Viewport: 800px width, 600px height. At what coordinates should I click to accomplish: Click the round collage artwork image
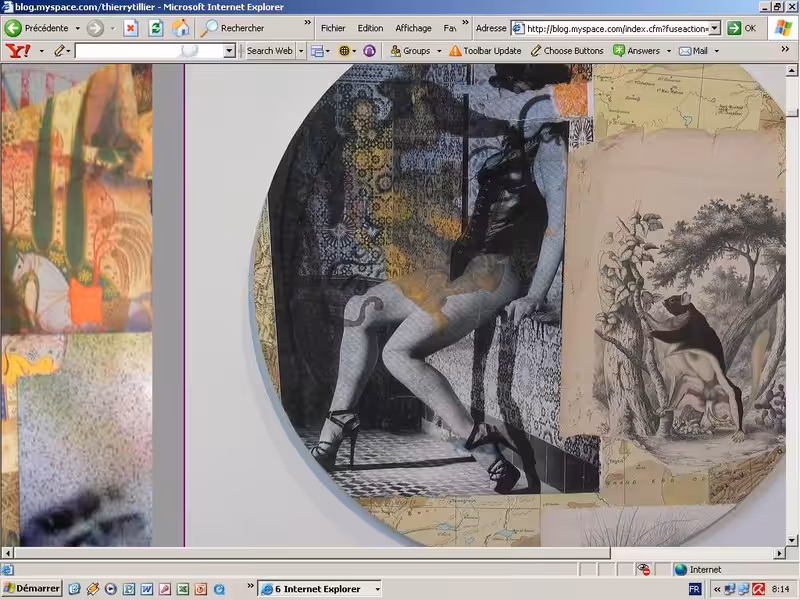pos(517,305)
